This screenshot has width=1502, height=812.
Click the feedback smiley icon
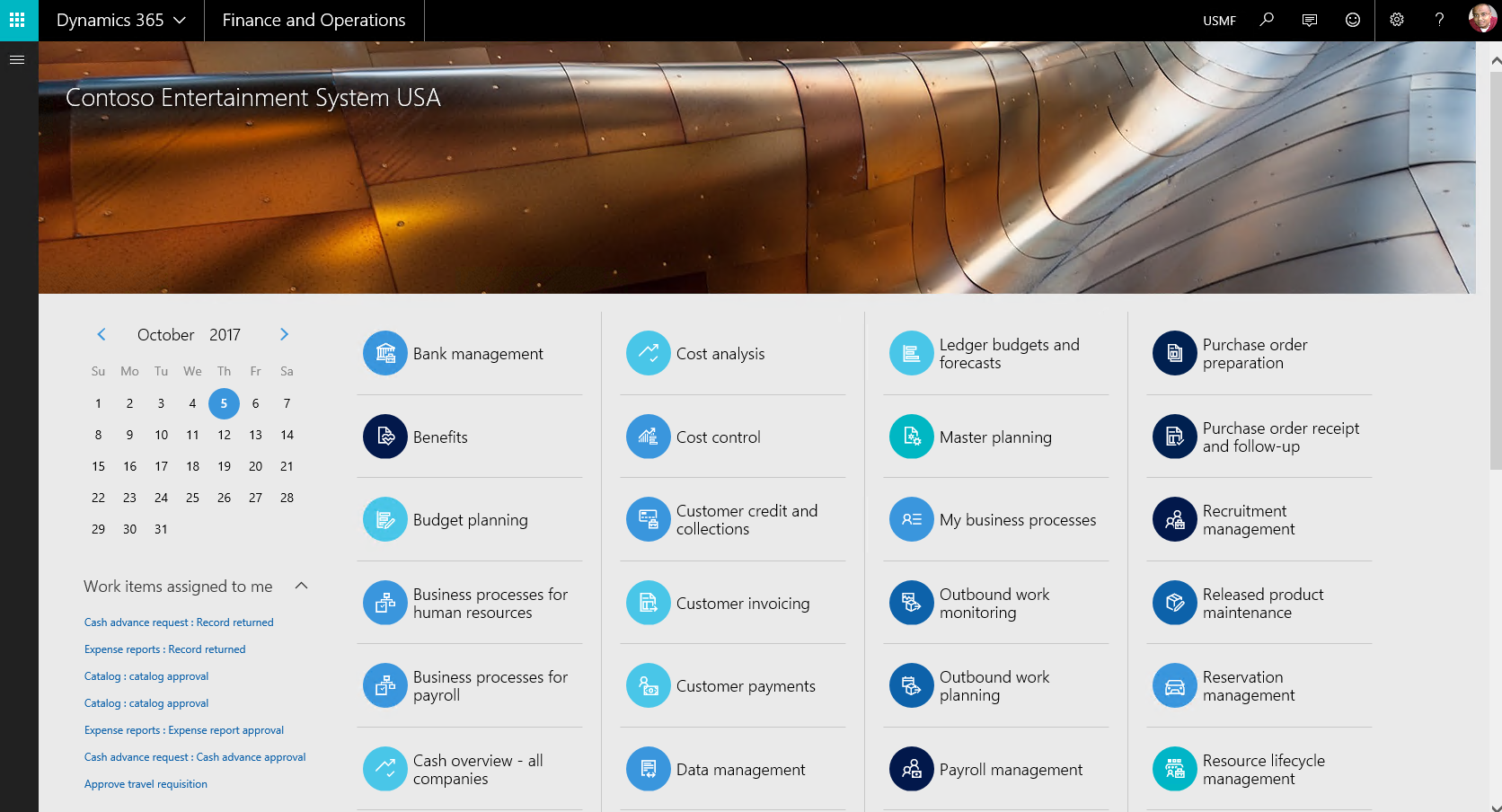(1353, 20)
